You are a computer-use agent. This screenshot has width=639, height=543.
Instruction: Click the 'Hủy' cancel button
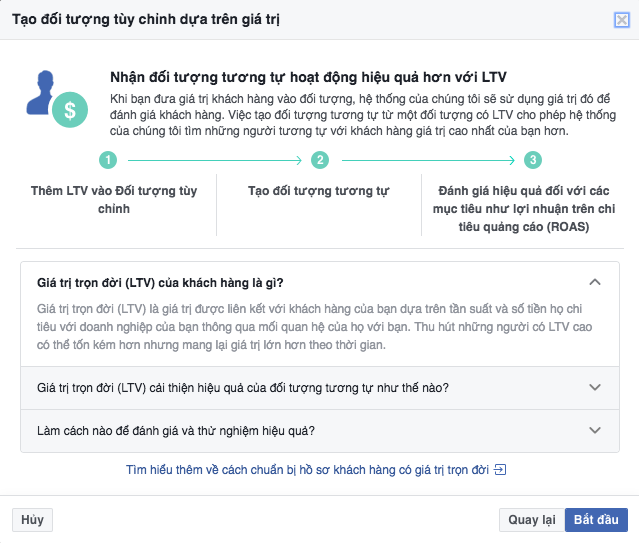[x=32, y=520]
